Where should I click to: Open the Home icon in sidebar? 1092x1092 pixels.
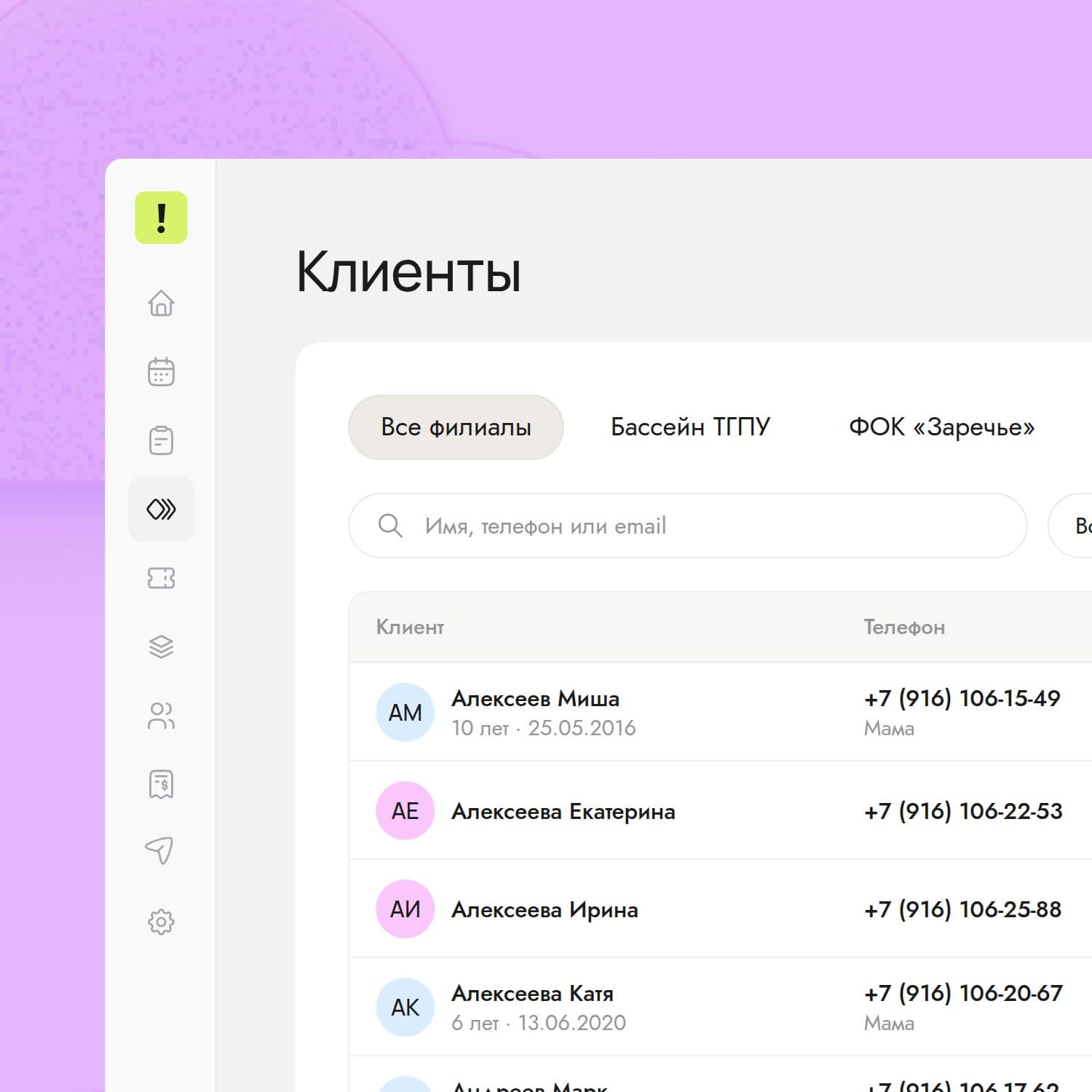click(x=161, y=303)
